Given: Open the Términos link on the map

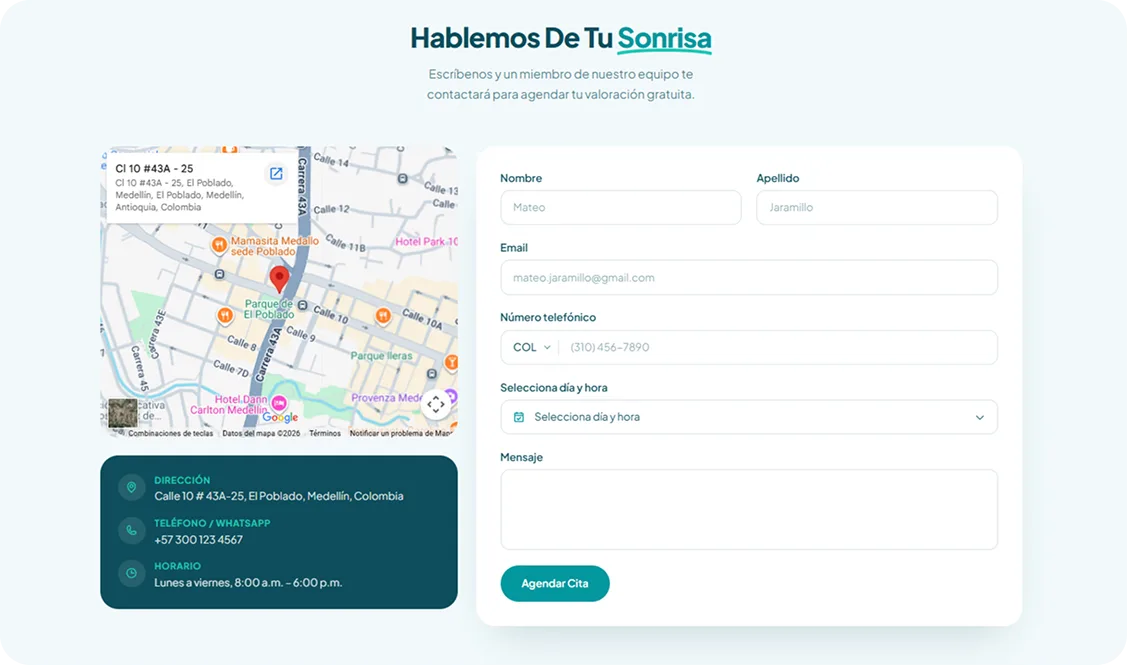Looking at the screenshot, I should (325, 434).
